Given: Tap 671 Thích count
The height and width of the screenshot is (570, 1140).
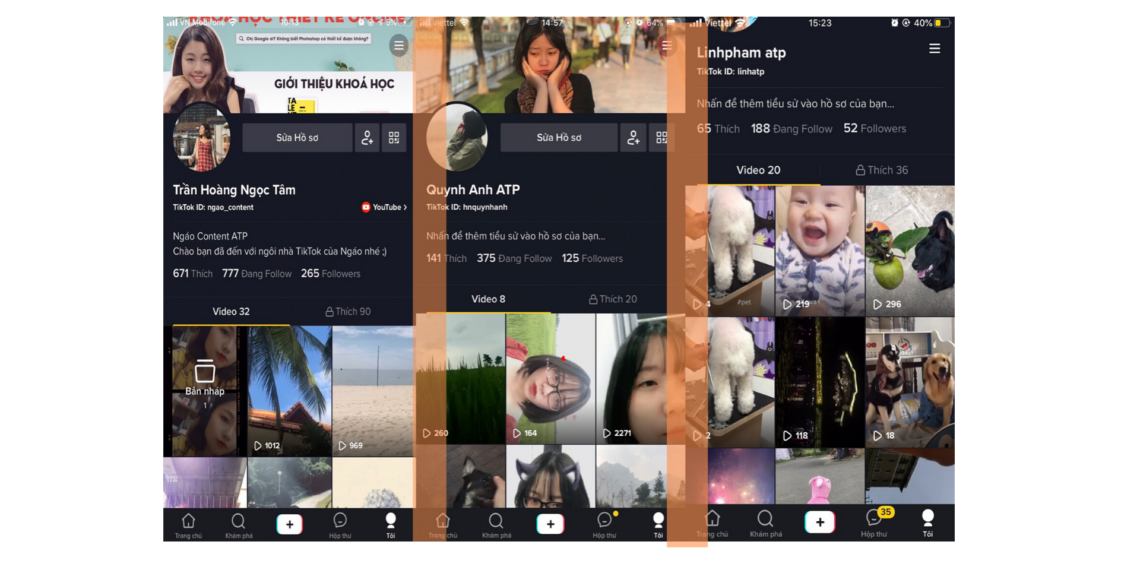Looking at the screenshot, I should click(193, 273).
